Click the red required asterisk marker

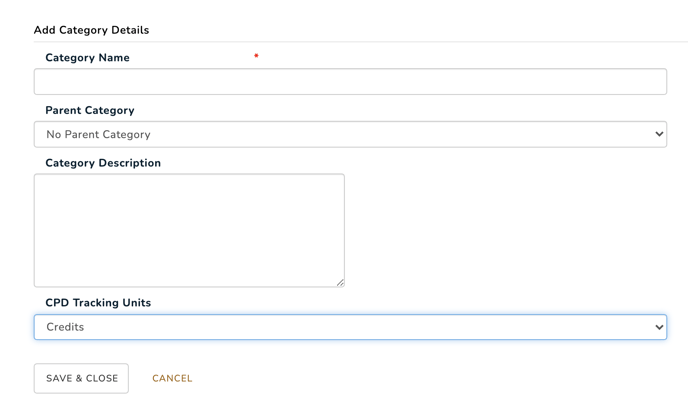point(256,56)
